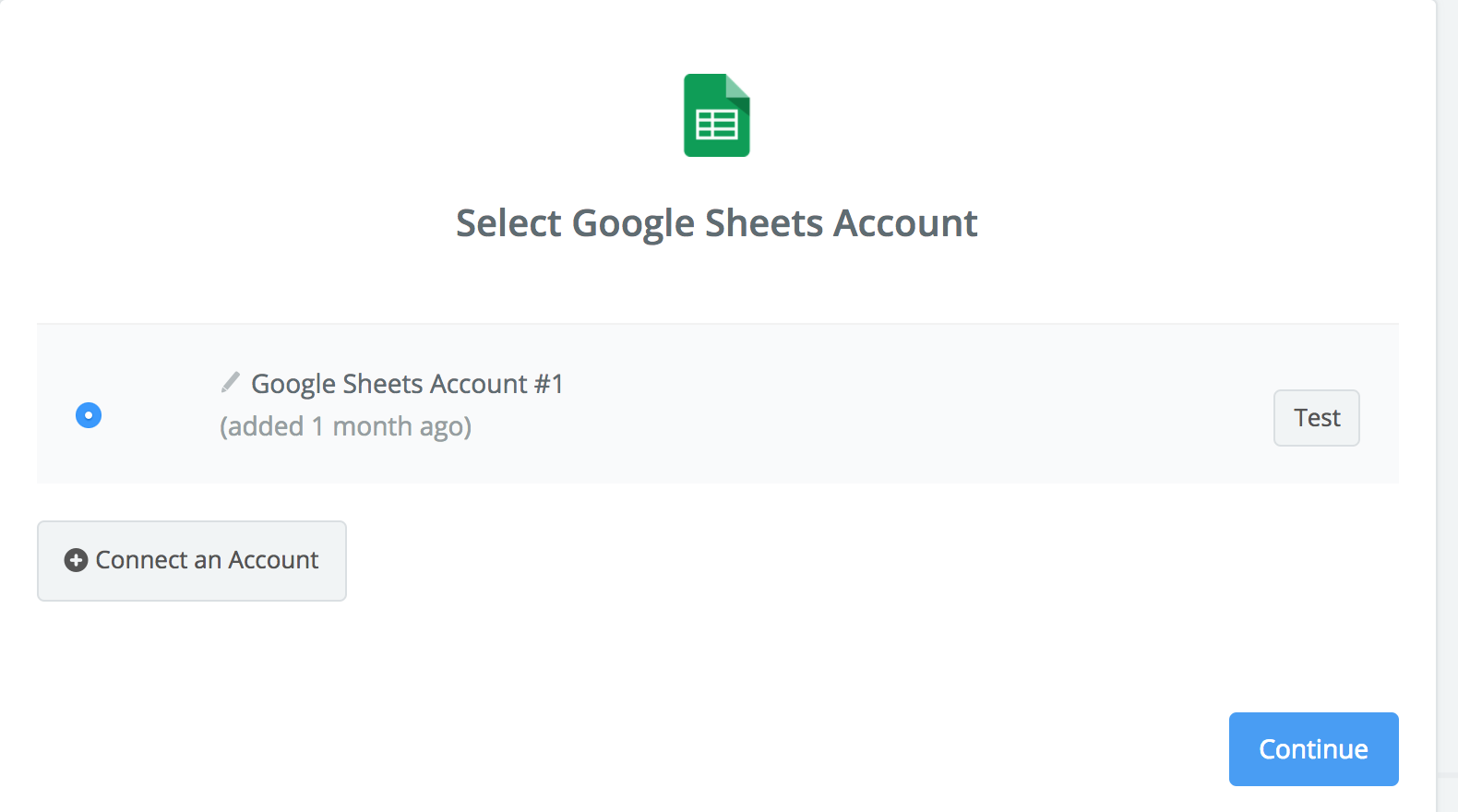Click the word "Select" in the page heading
The width and height of the screenshot is (1458, 812).
point(508,223)
